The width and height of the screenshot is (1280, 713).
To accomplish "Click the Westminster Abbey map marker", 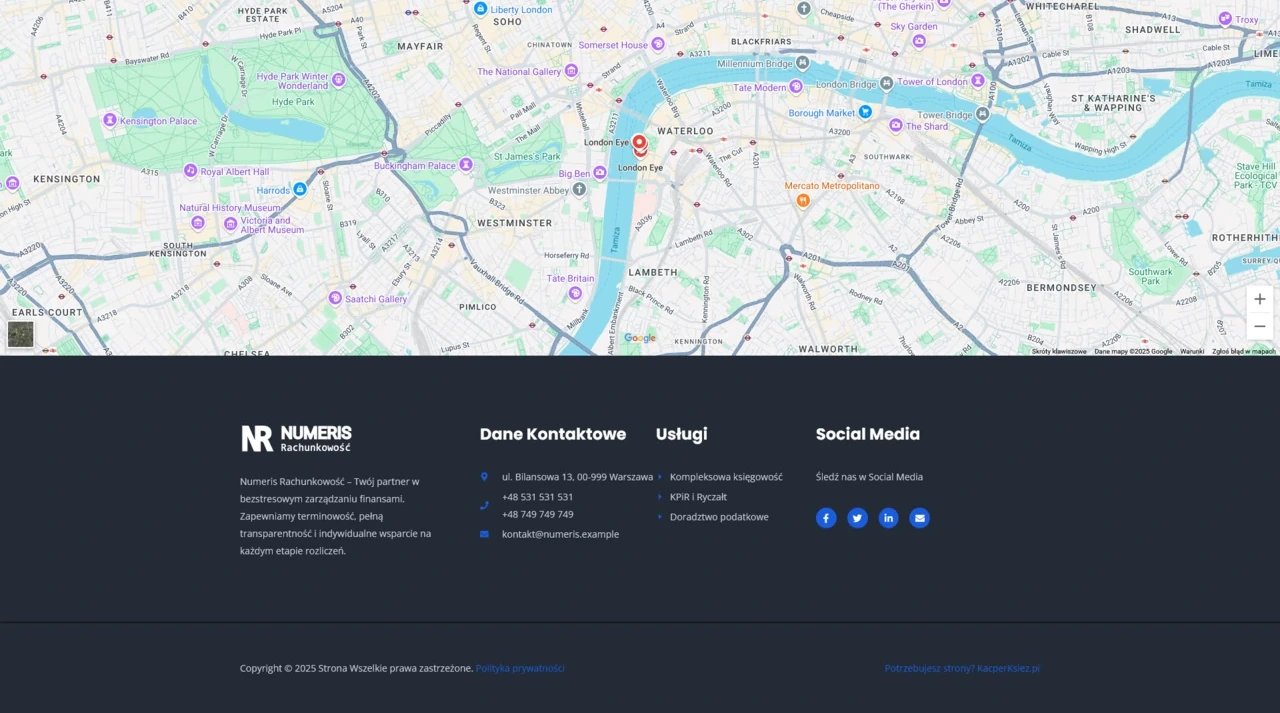I will tap(579, 189).
